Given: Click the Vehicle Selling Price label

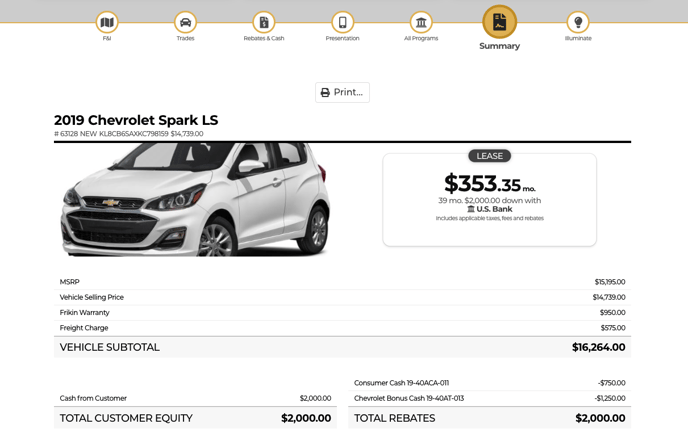Looking at the screenshot, I should click(x=92, y=297).
